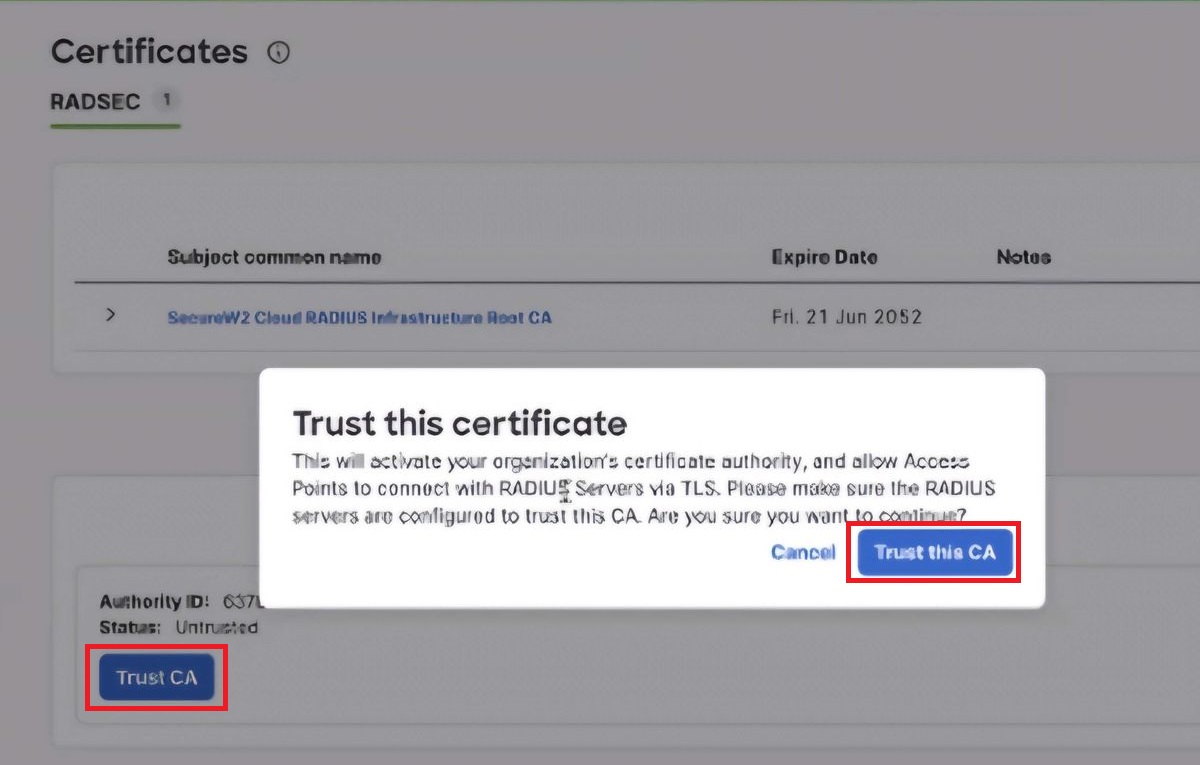Click the Certificates page heading
1200x765 pixels.
click(149, 52)
